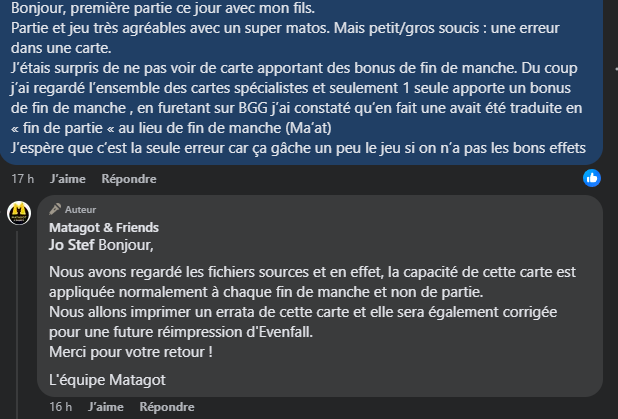Open the Matagot & Friends profile avatar
Viewport: 618px width, 419px height.
[19, 213]
